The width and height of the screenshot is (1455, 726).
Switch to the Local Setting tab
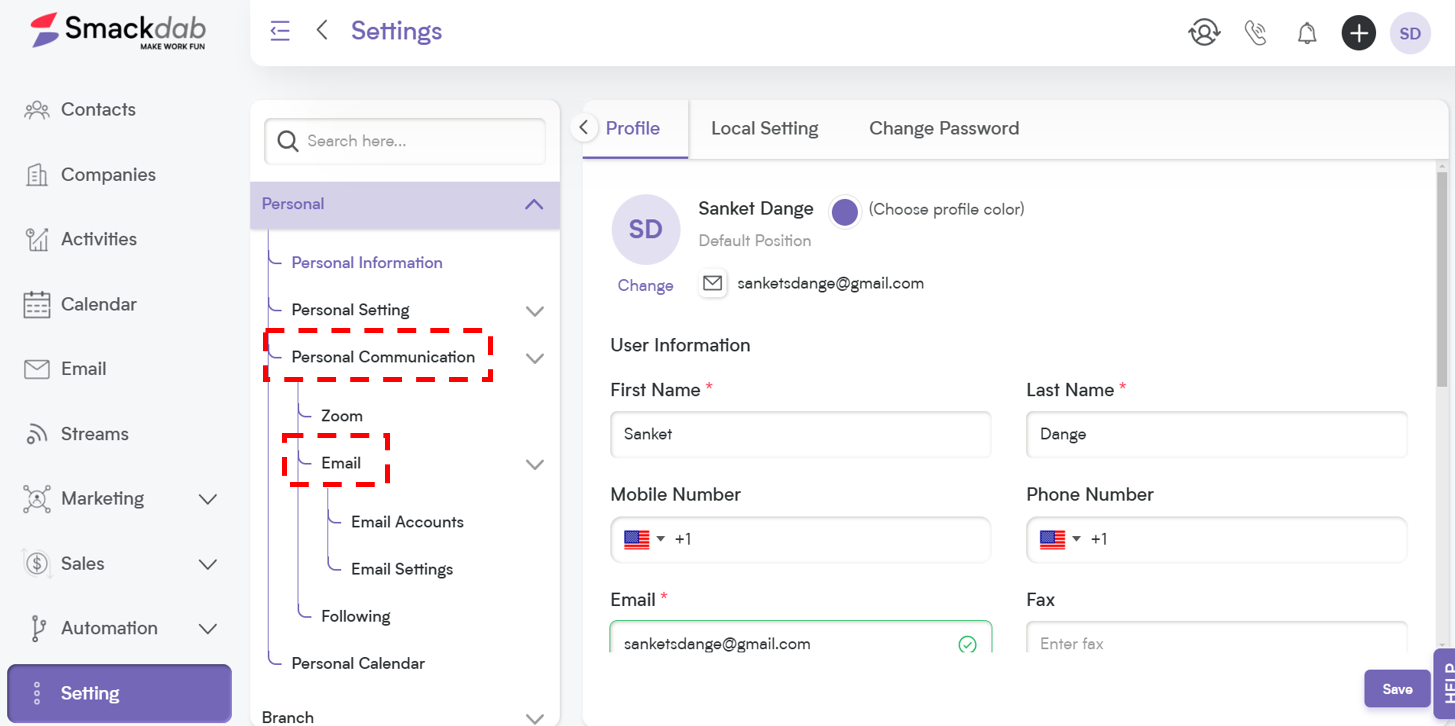(765, 128)
